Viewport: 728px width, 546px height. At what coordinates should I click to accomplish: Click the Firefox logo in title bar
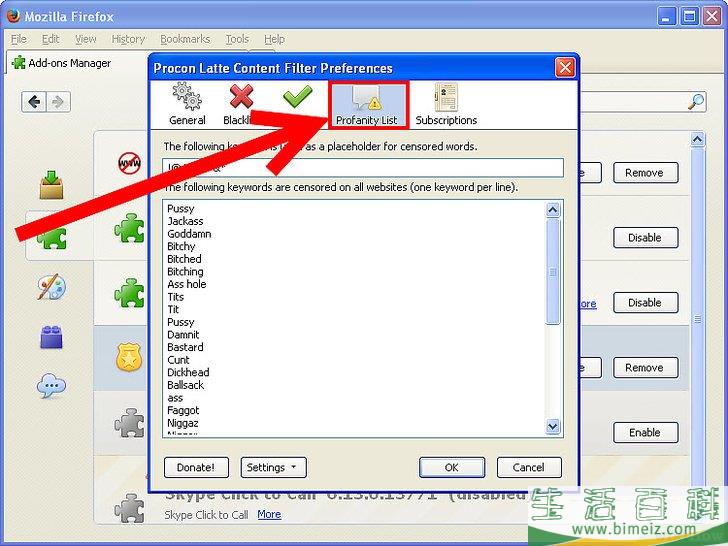pyautogui.click(x=13, y=16)
